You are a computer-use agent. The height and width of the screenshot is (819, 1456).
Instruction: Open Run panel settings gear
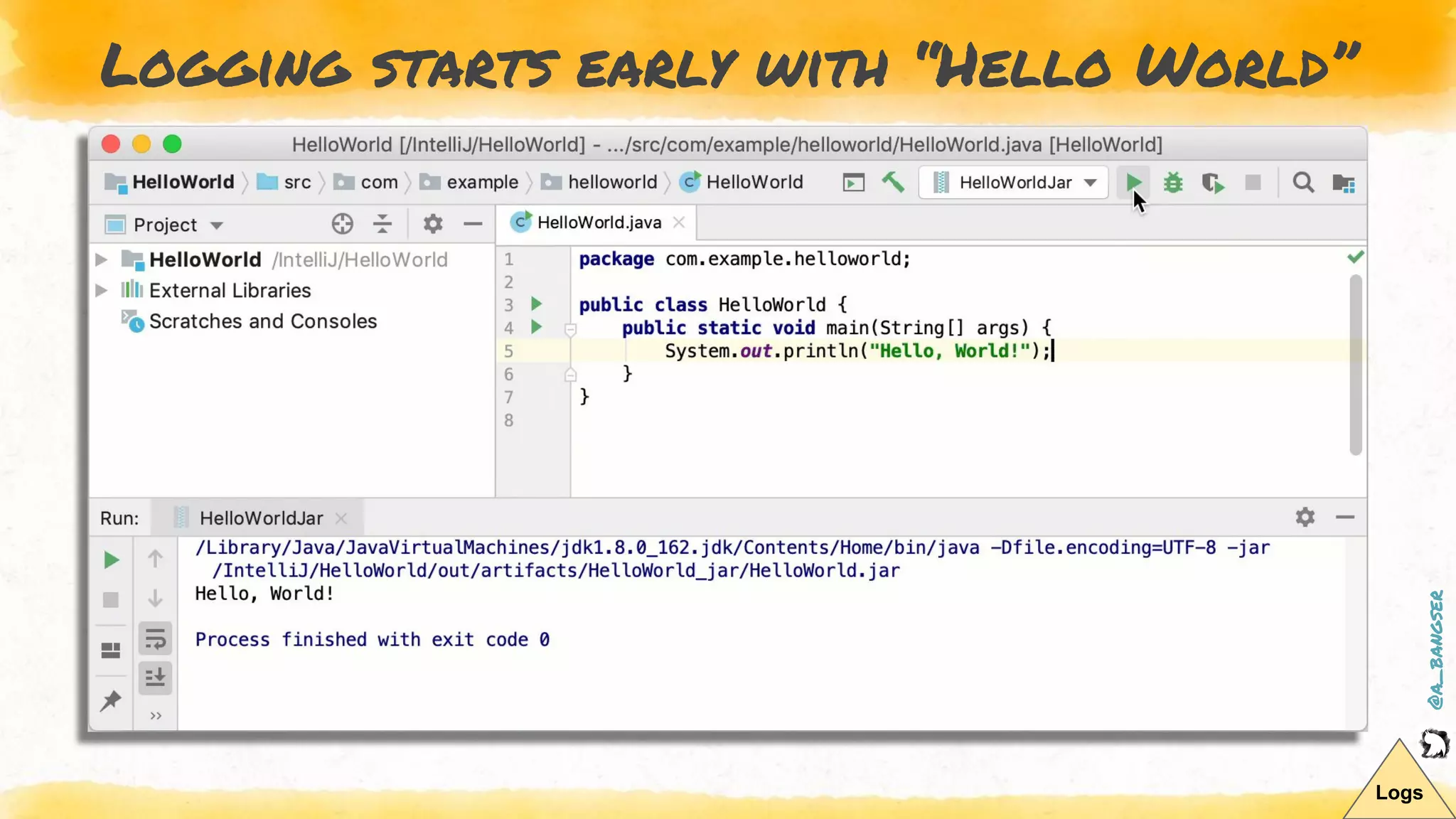coord(1305,517)
